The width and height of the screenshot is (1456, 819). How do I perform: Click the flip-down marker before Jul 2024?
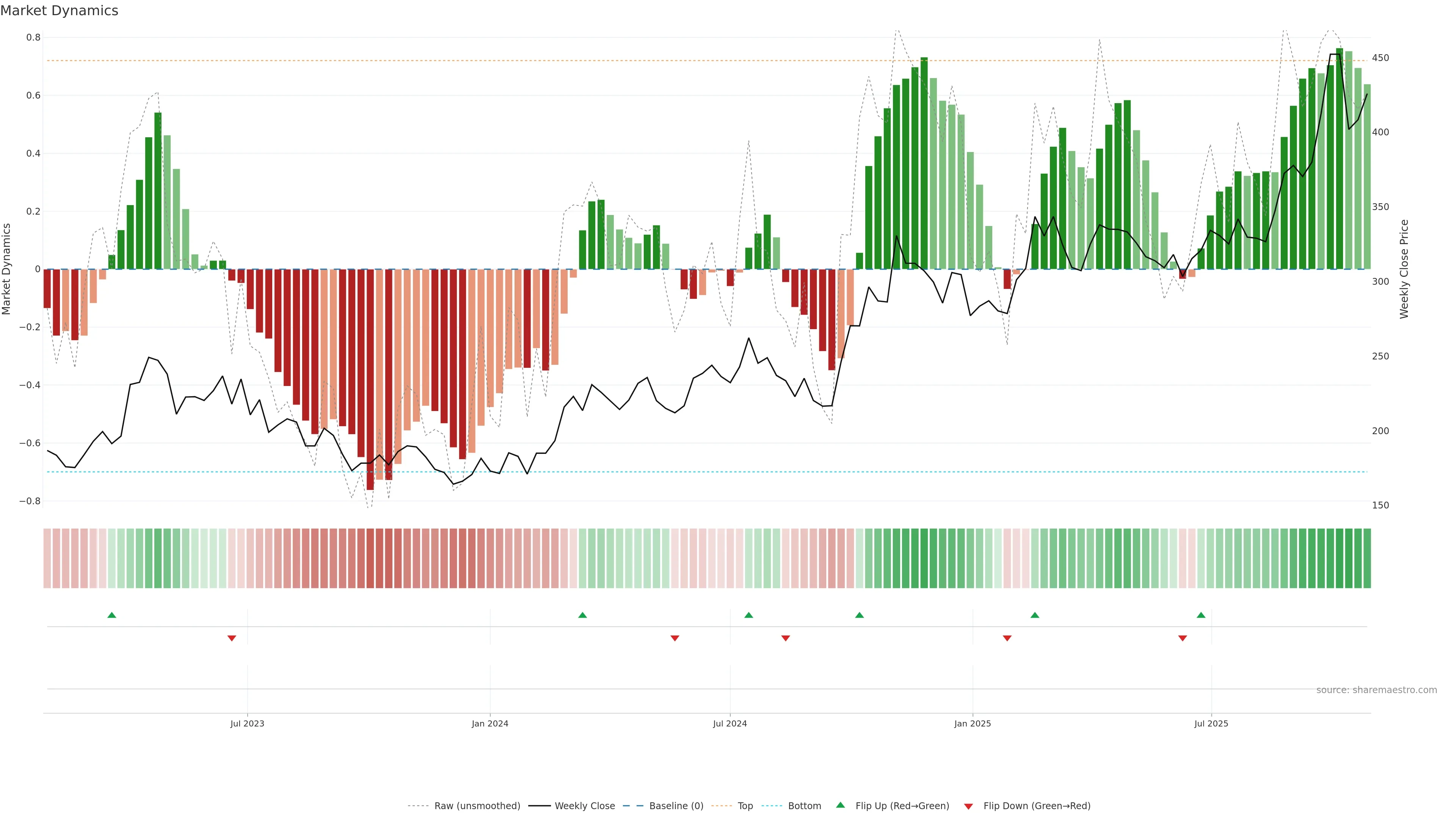click(675, 638)
